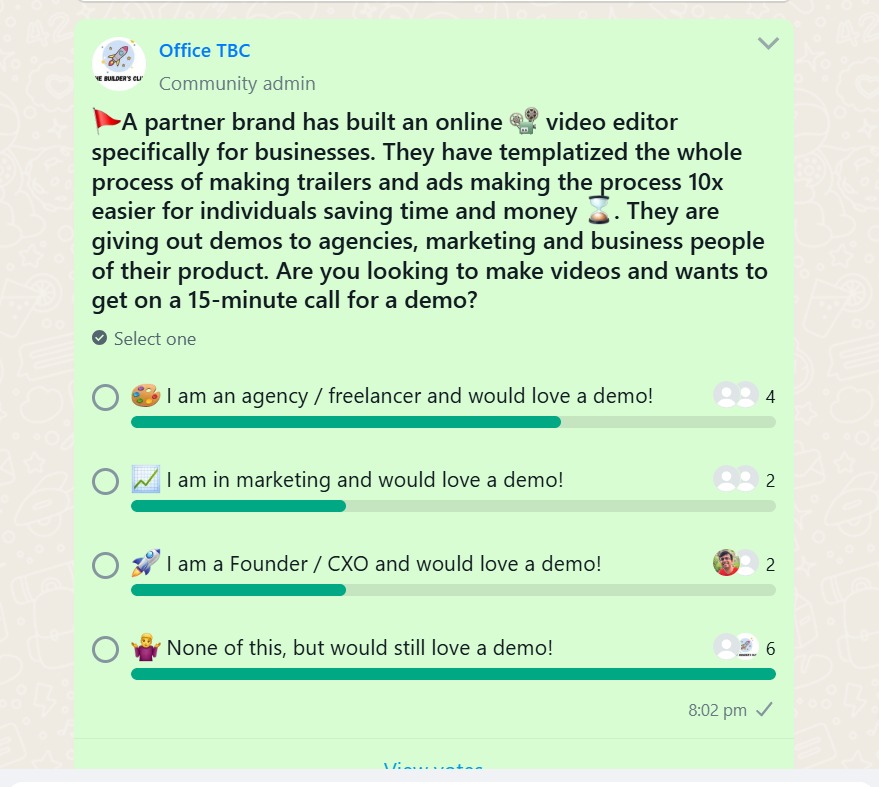This screenshot has width=879, height=787.
Task: Click voter avatars for marketing option
Action: 736,479
